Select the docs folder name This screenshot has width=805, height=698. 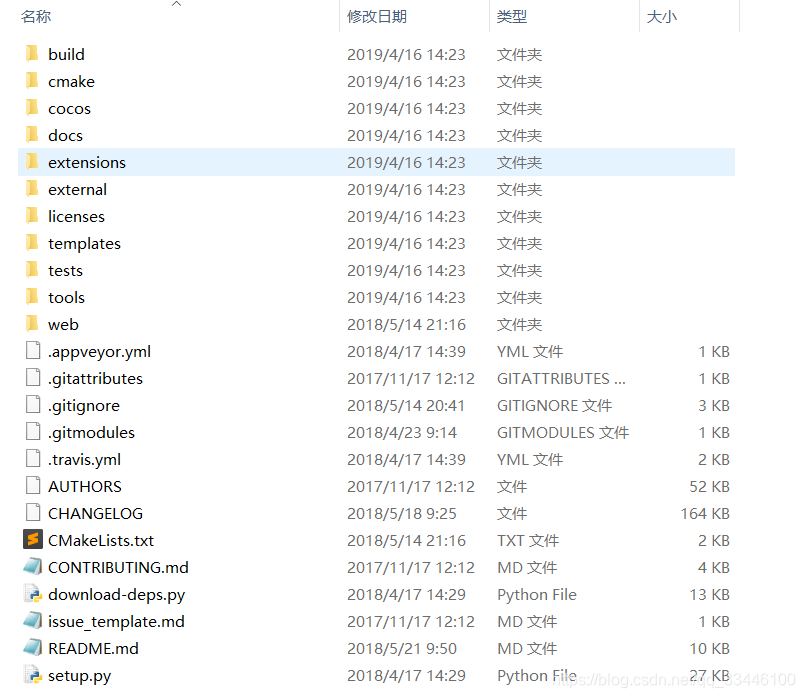coord(65,135)
